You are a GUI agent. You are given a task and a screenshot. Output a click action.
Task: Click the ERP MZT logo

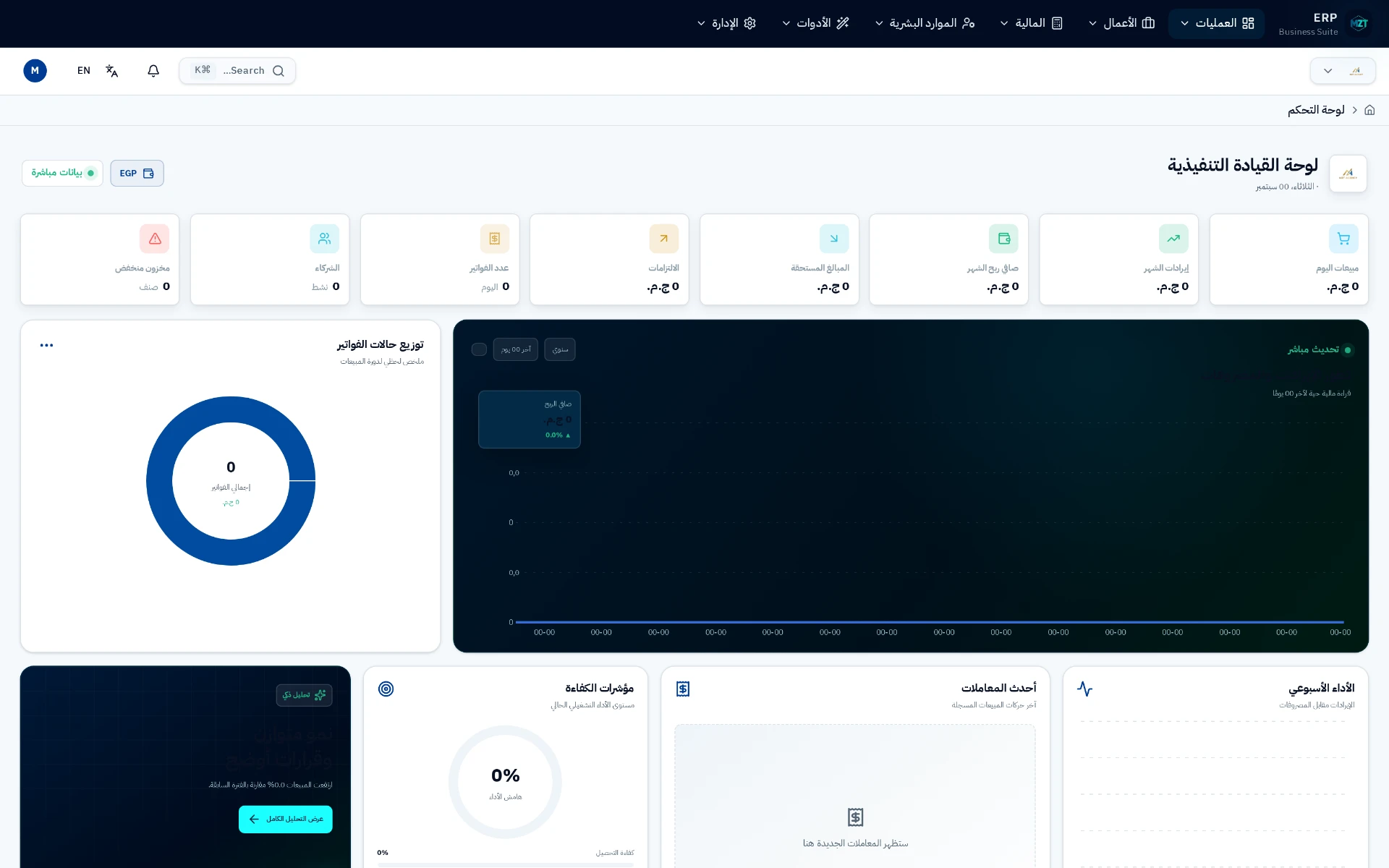tap(1359, 24)
